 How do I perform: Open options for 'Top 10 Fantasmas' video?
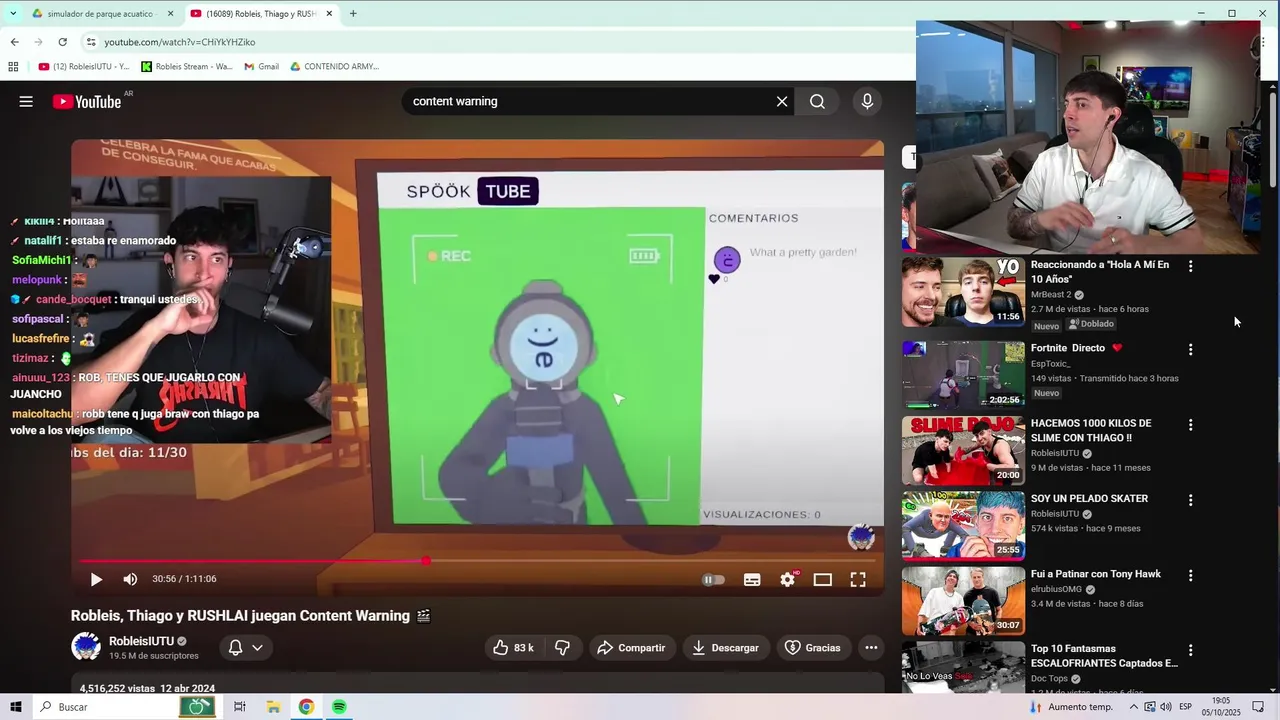pos(1190,651)
